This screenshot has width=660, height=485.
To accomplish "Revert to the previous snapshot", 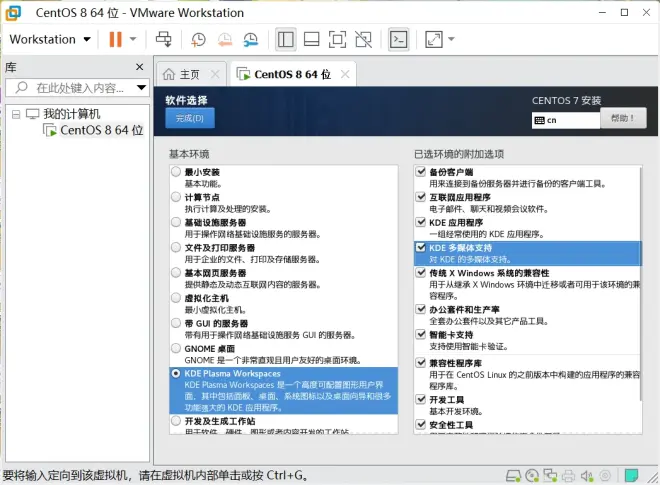I will (225, 40).
